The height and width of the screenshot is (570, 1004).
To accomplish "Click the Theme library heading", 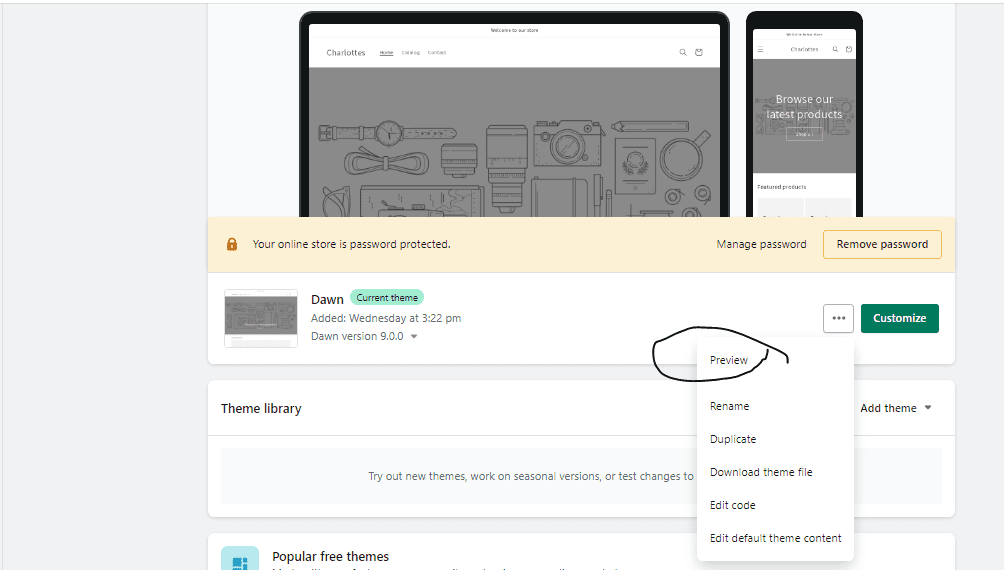I will 261,409.
